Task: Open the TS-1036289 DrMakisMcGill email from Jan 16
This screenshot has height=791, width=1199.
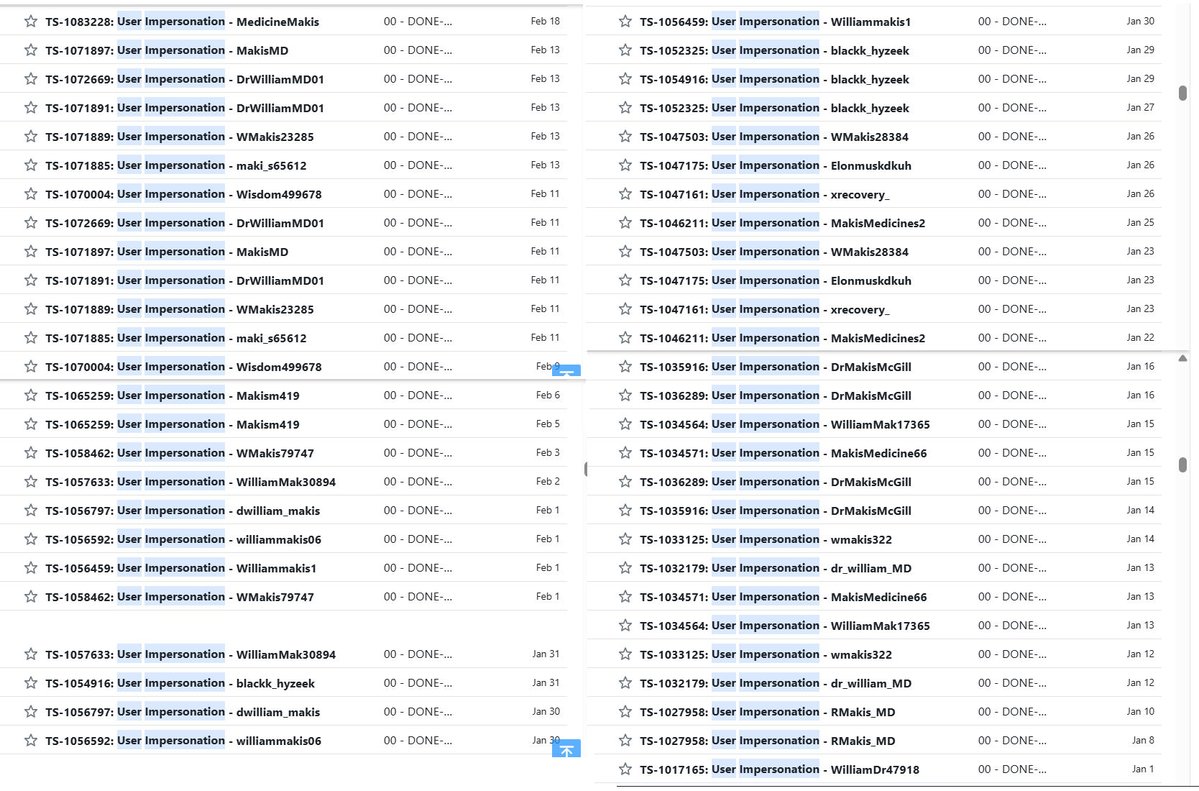Action: pyautogui.click(x=874, y=396)
